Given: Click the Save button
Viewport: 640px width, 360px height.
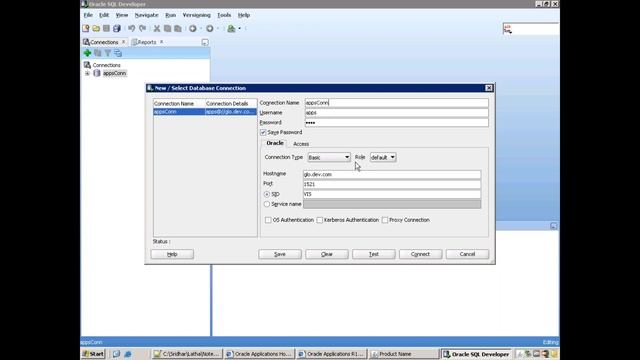Looking at the screenshot, I should tap(280, 254).
